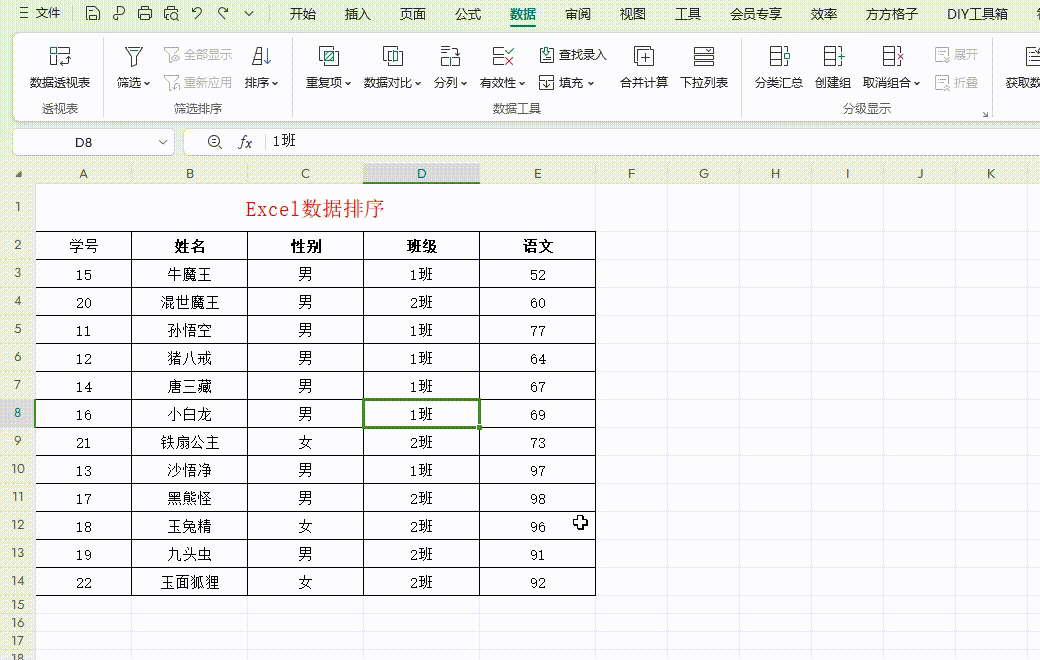Click the 学号 cell 22
Viewport: 1040px width, 660px height.
[84, 582]
